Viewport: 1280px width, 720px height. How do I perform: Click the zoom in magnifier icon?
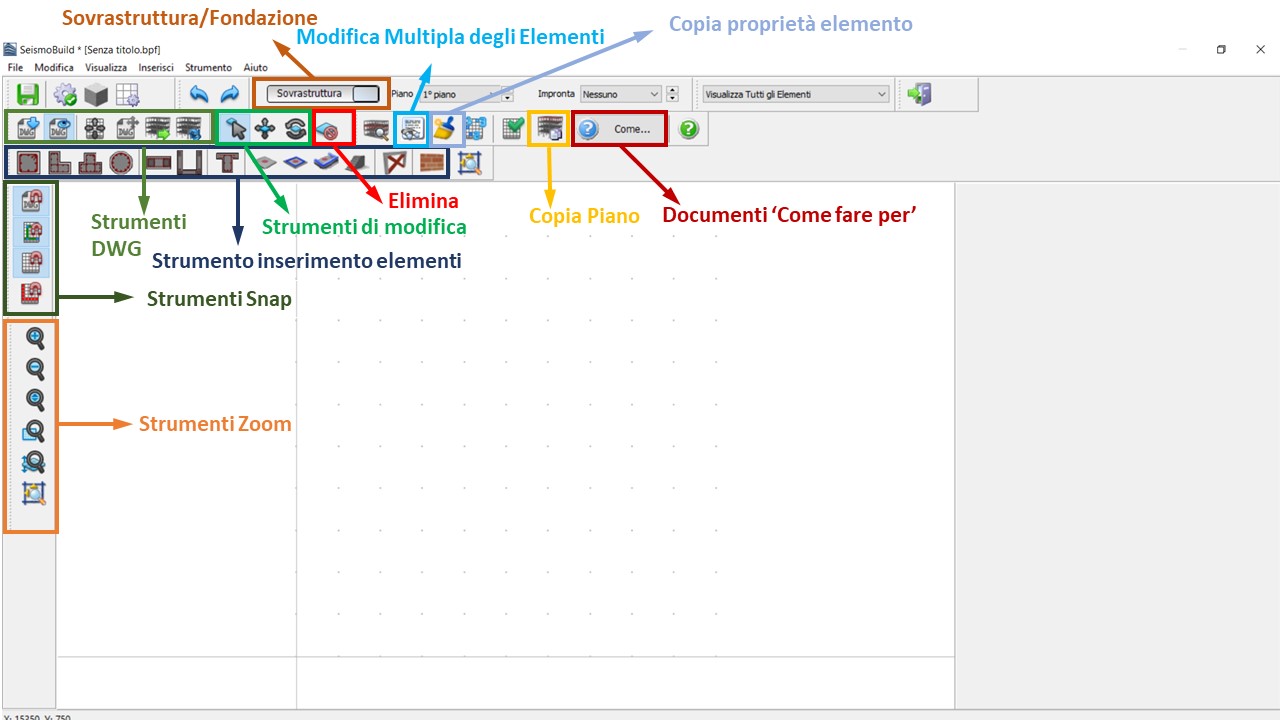(35, 337)
